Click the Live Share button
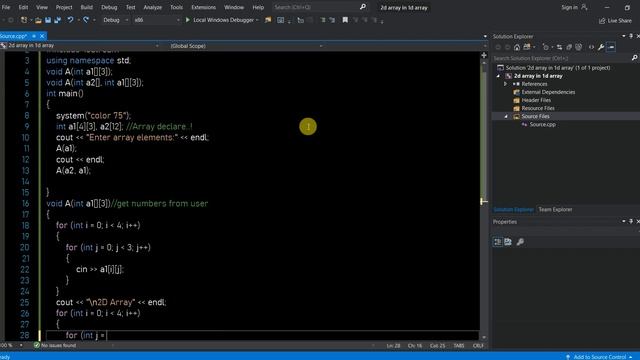Image resolution: width=640 pixels, height=360 pixels. (615, 20)
